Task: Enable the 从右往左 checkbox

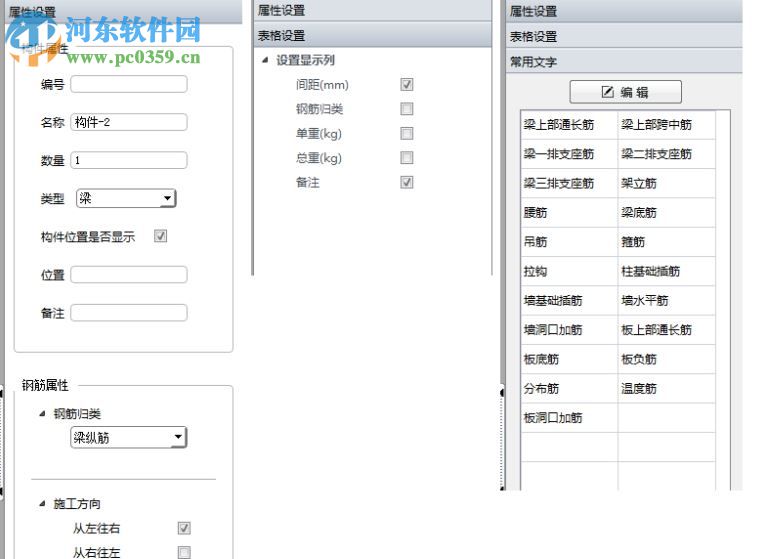Action: point(184,552)
